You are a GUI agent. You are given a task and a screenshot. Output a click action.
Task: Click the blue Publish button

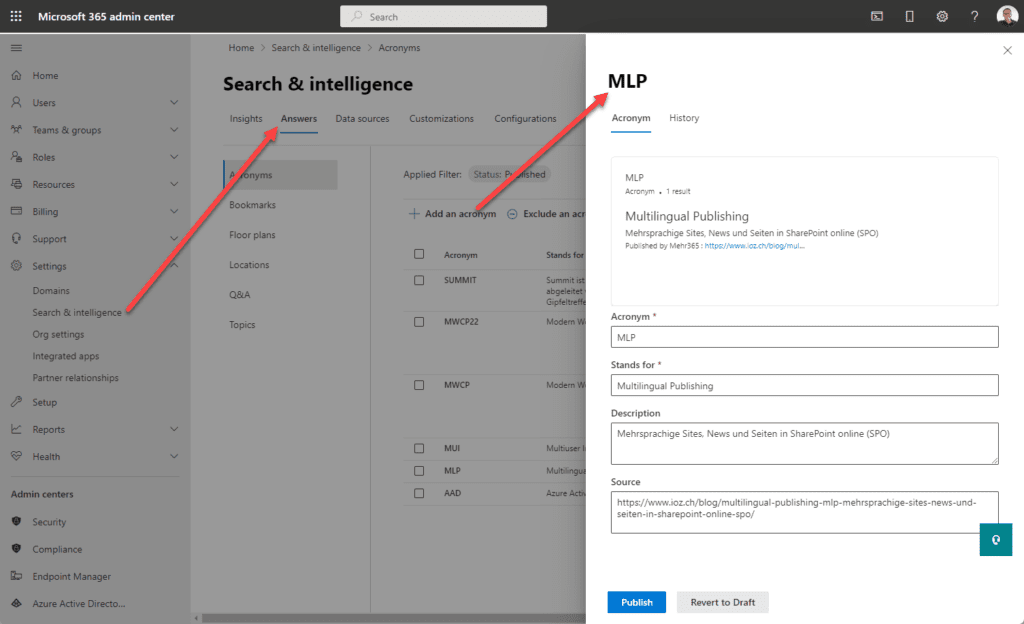pyautogui.click(x=636, y=602)
